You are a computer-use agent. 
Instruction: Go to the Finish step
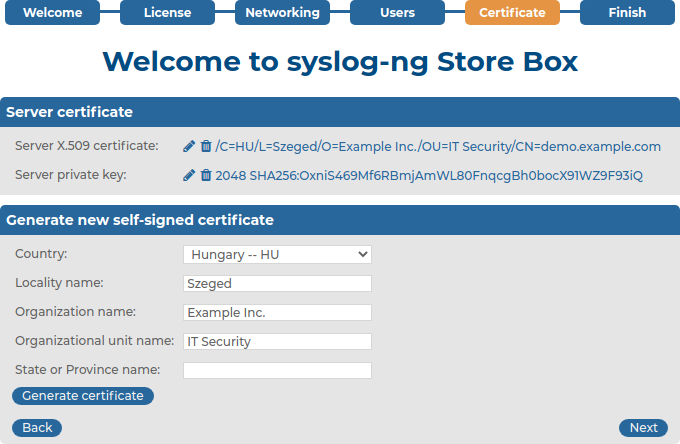click(x=627, y=13)
